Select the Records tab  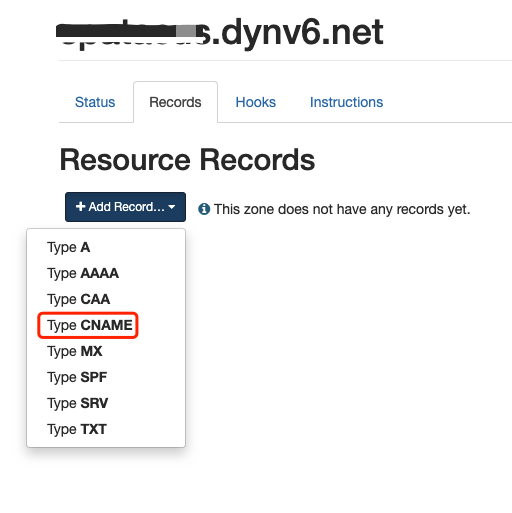point(175,102)
